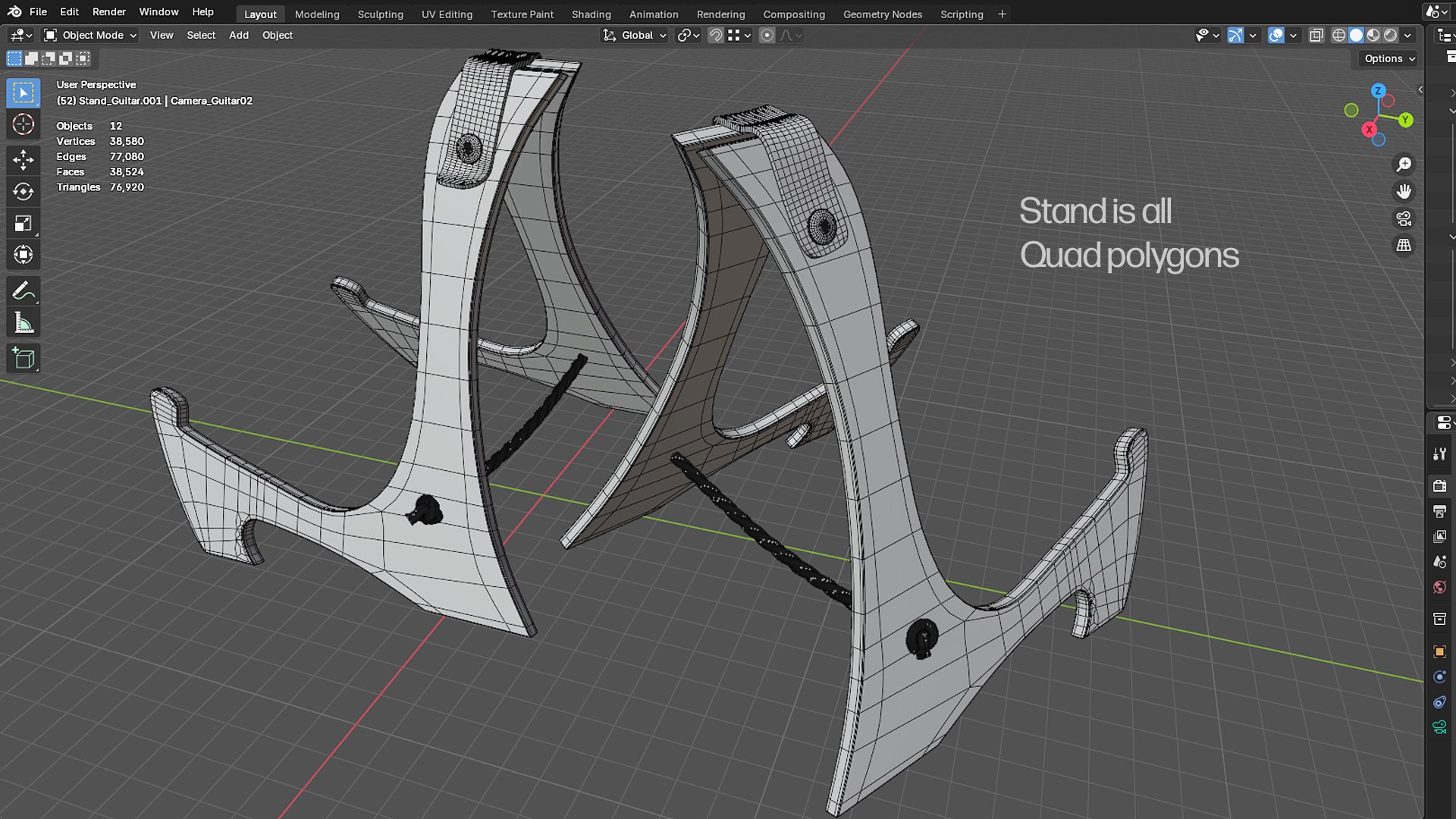
Task: Open the Render menu
Action: tap(109, 11)
